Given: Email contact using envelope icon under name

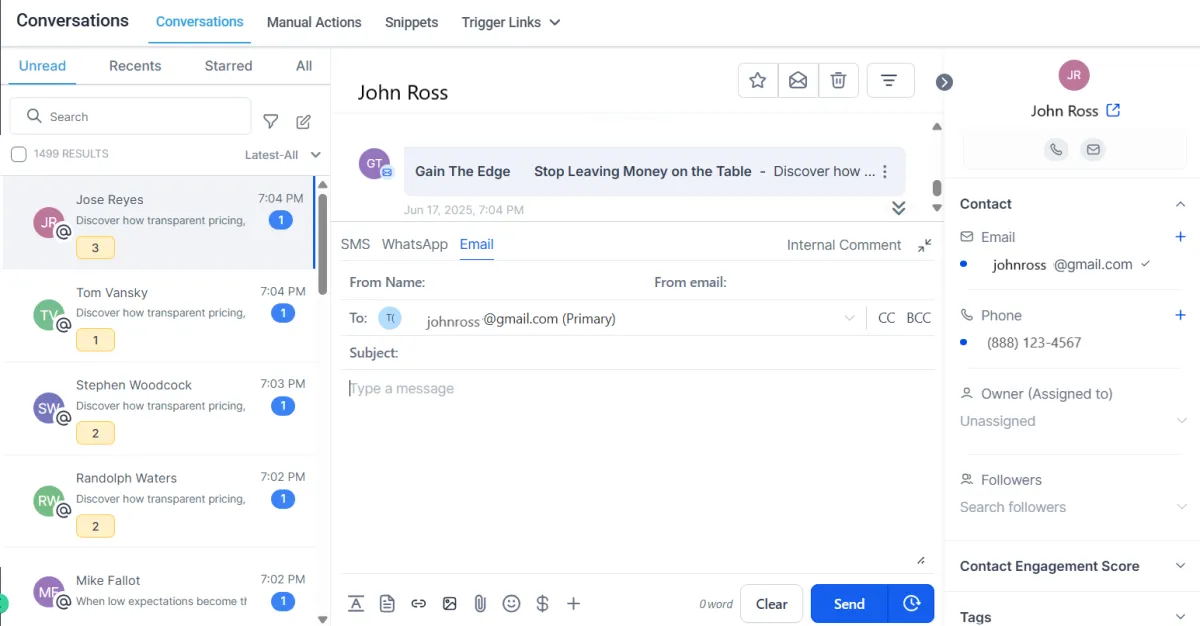Looking at the screenshot, I should pyautogui.click(x=1093, y=150).
